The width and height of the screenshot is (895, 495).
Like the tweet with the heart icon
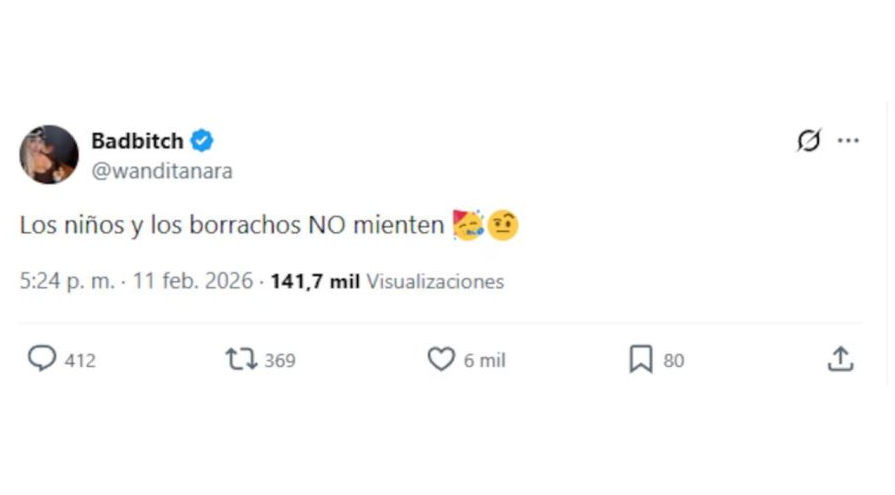tap(441, 359)
